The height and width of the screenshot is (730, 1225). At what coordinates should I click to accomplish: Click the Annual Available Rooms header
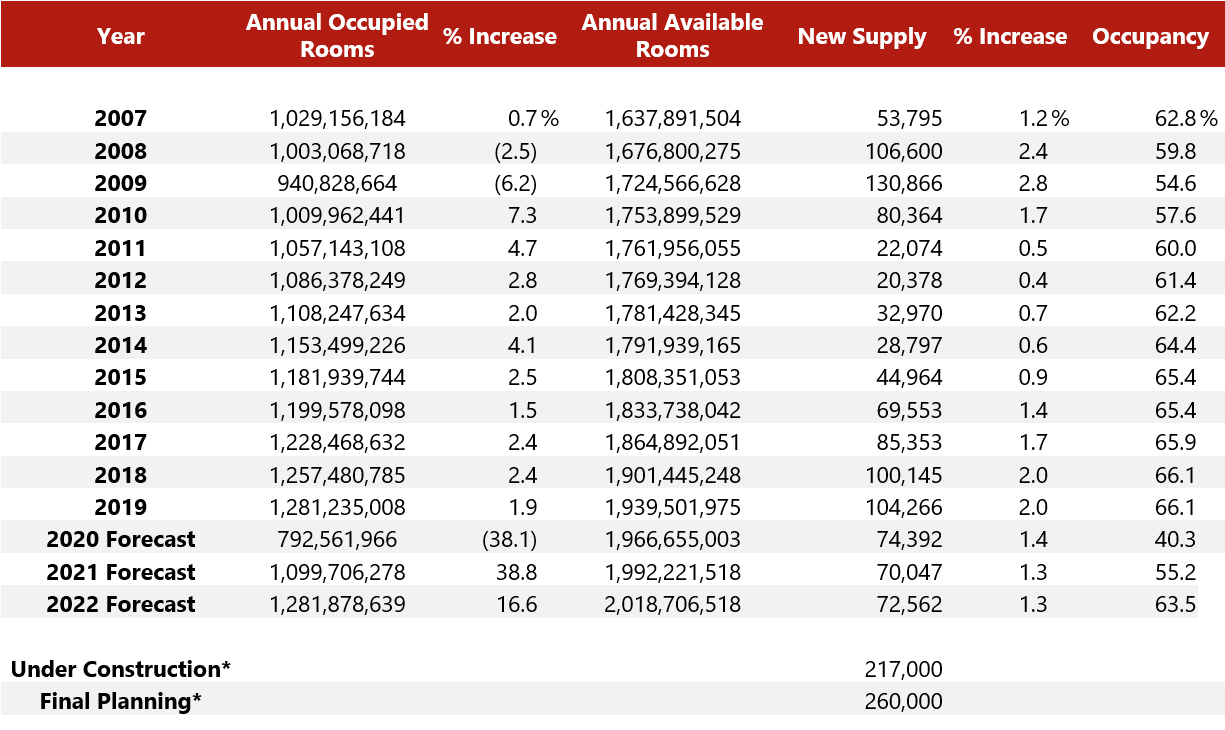pos(672,36)
